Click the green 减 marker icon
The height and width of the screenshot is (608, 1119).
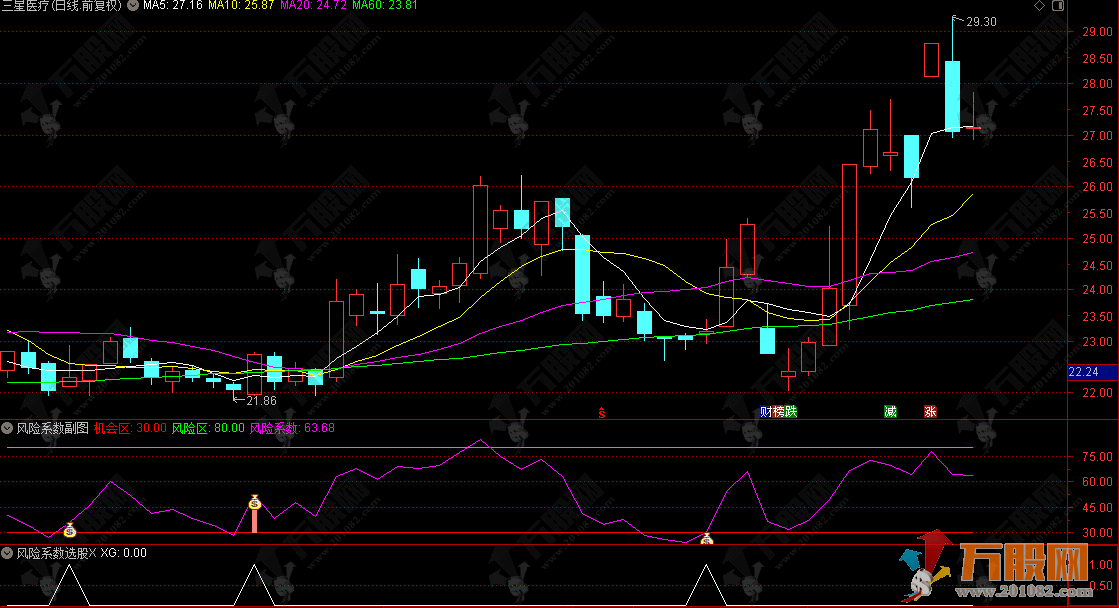tap(889, 411)
